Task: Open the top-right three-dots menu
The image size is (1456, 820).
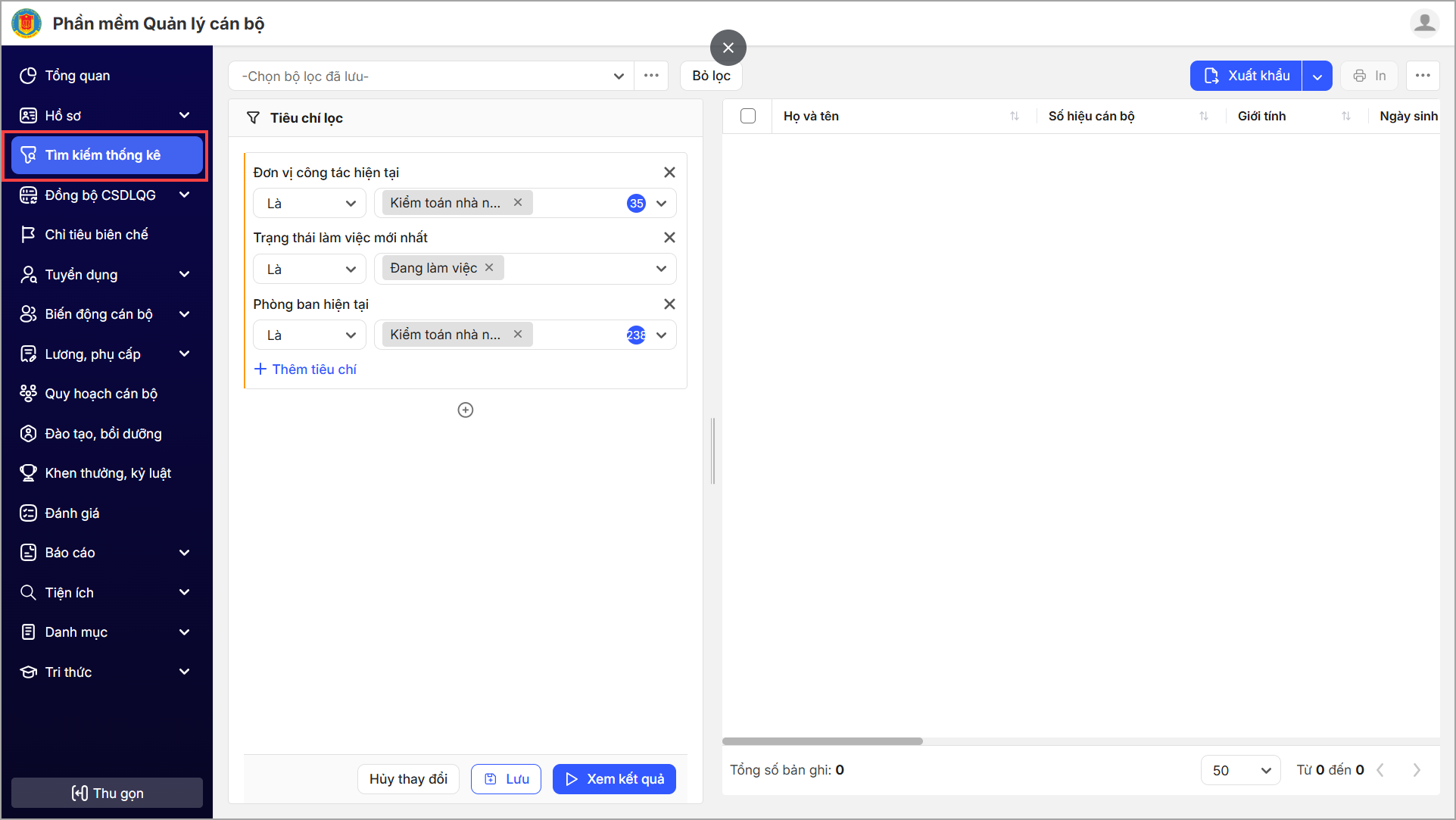Action: point(1423,76)
